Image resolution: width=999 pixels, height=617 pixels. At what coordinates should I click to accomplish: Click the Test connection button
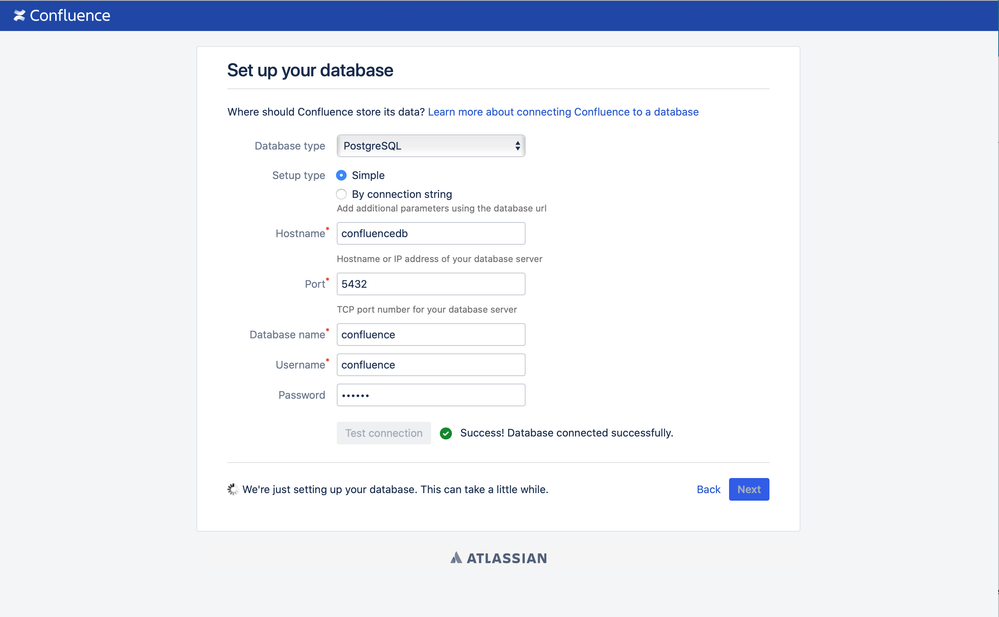pos(384,433)
